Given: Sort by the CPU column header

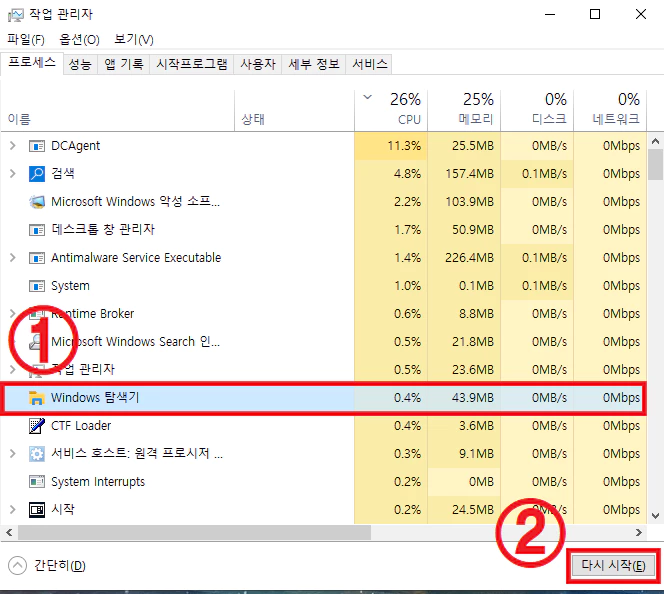Looking at the screenshot, I should 391,110.
